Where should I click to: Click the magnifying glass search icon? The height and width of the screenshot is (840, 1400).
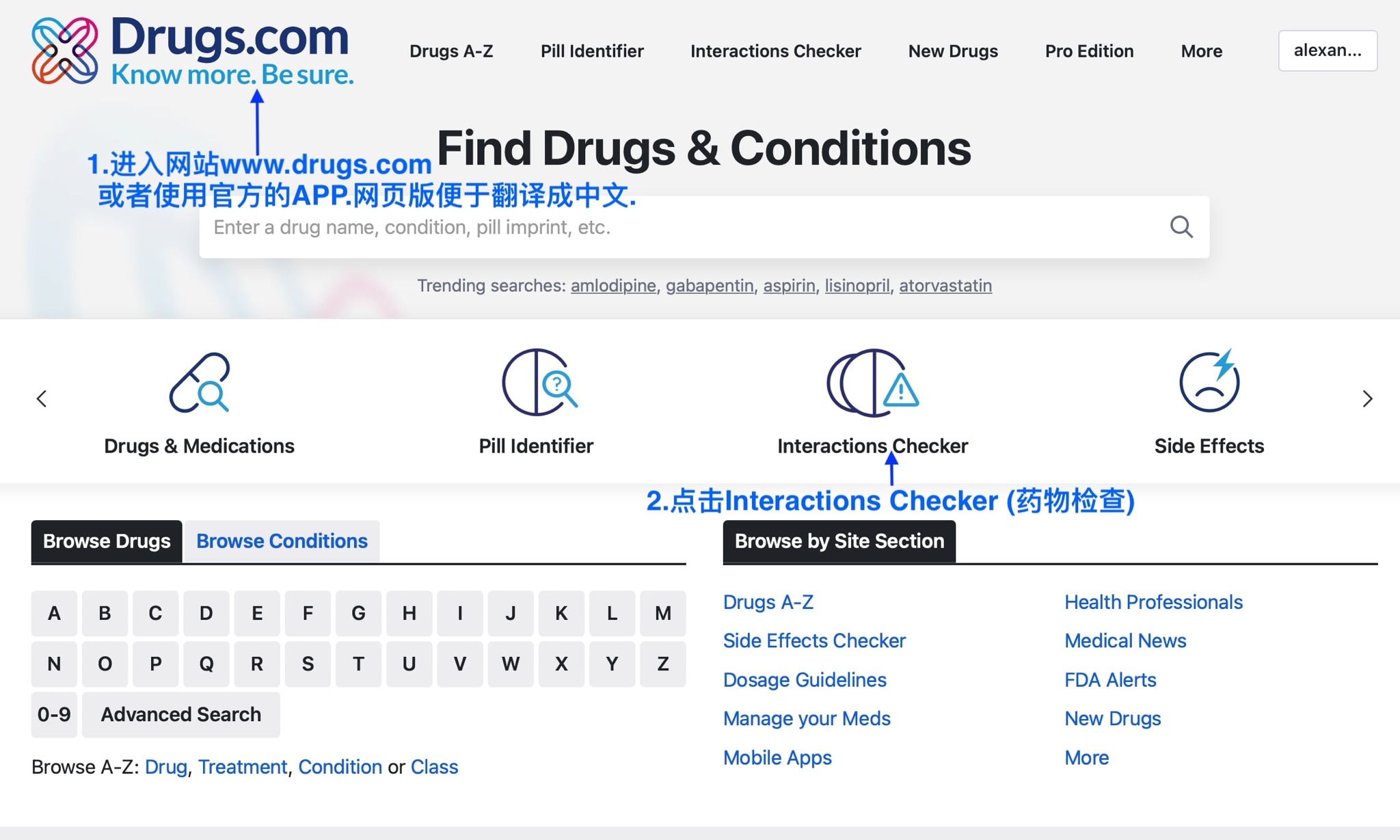point(1181,227)
